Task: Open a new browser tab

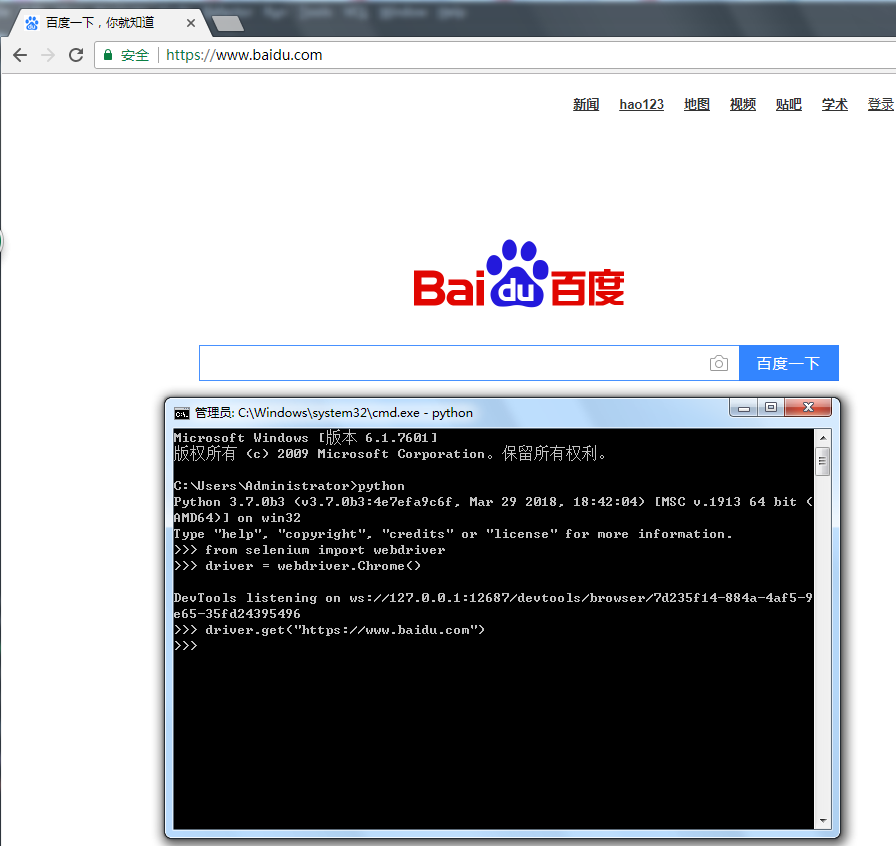Action: click(228, 23)
